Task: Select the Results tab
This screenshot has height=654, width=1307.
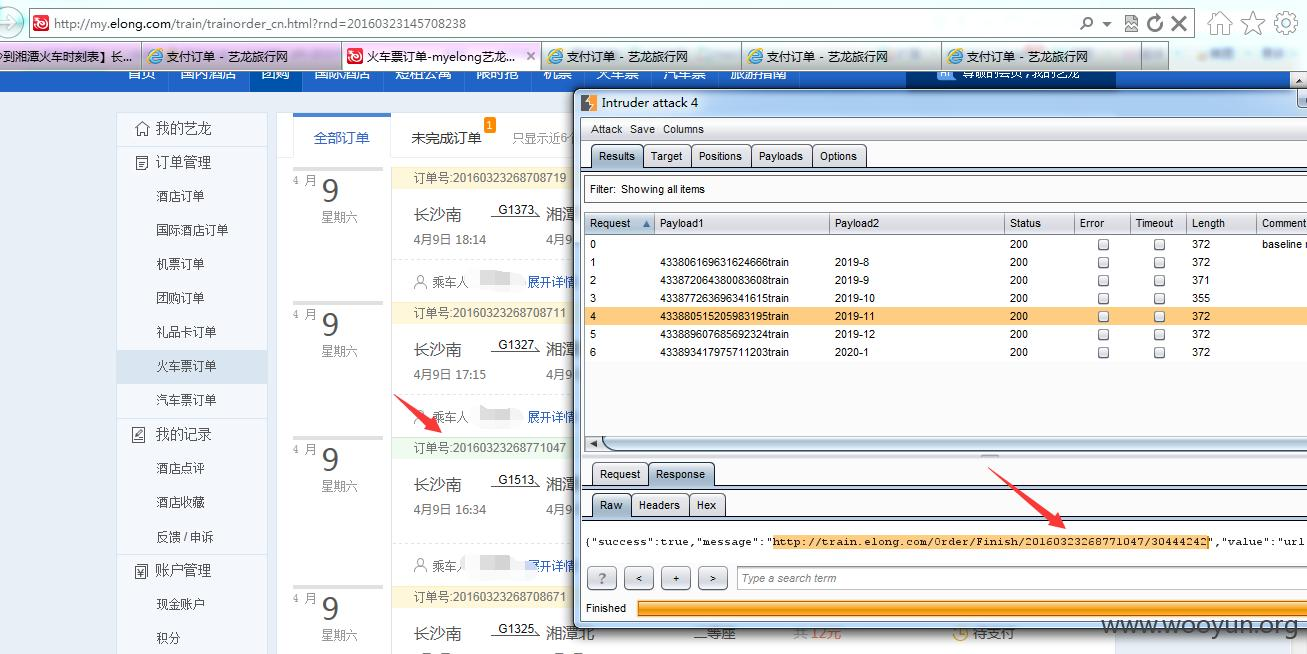Action: pyautogui.click(x=616, y=156)
